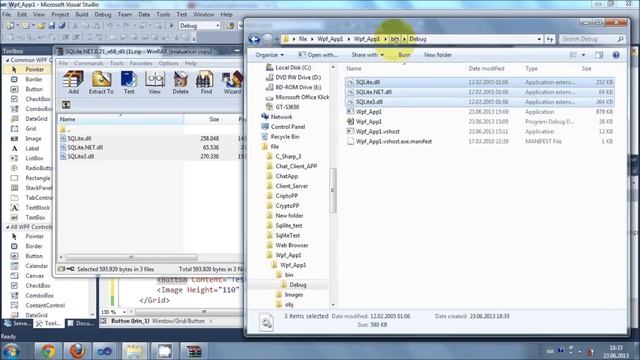This screenshot has height=360, width=640.
Task: Open the Organize dropdown in Explorer
Action: point(270,55)
